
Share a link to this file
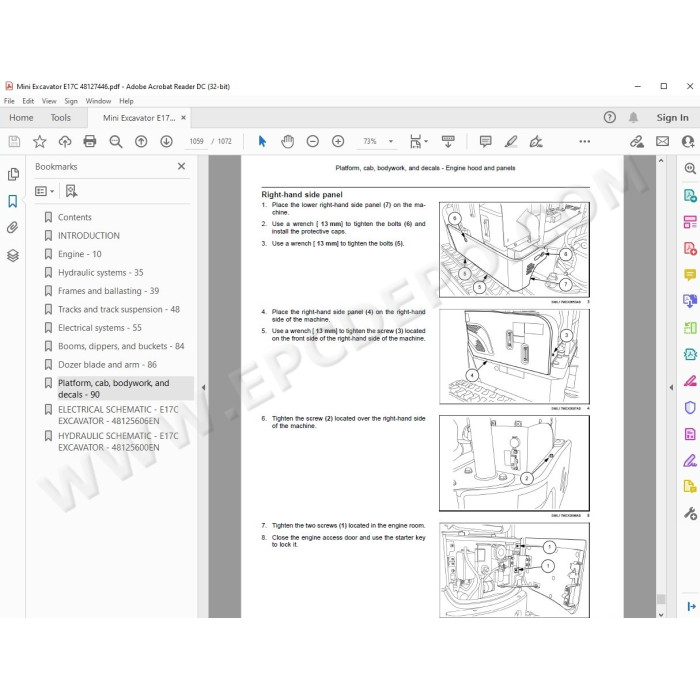[x=637, y=142]
